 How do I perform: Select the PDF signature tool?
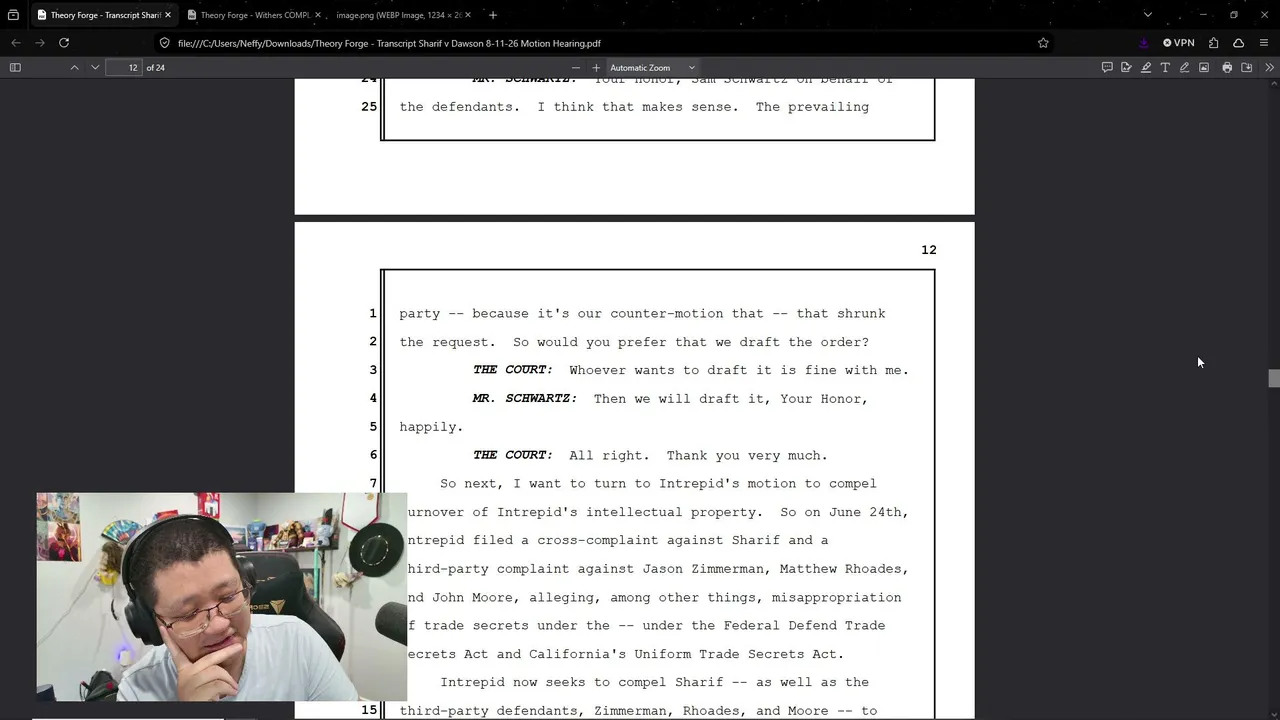(1126, 68)
